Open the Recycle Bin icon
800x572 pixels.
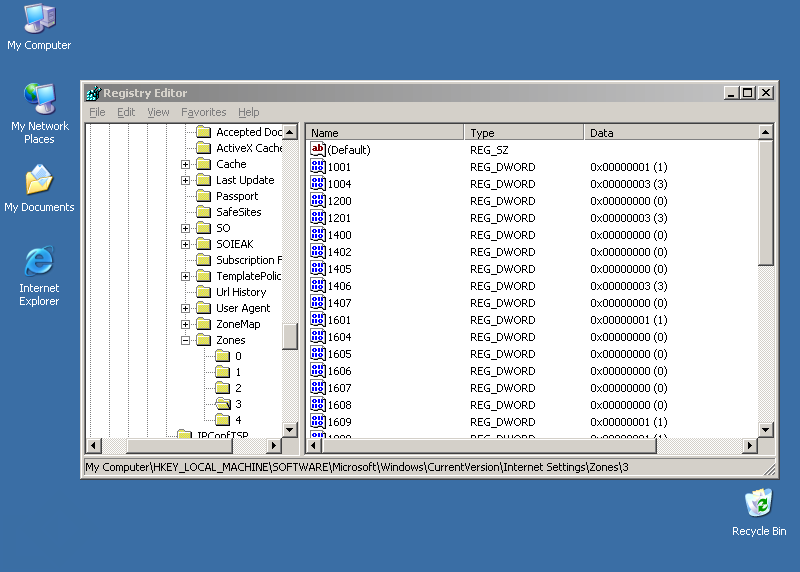click(759, 512)
